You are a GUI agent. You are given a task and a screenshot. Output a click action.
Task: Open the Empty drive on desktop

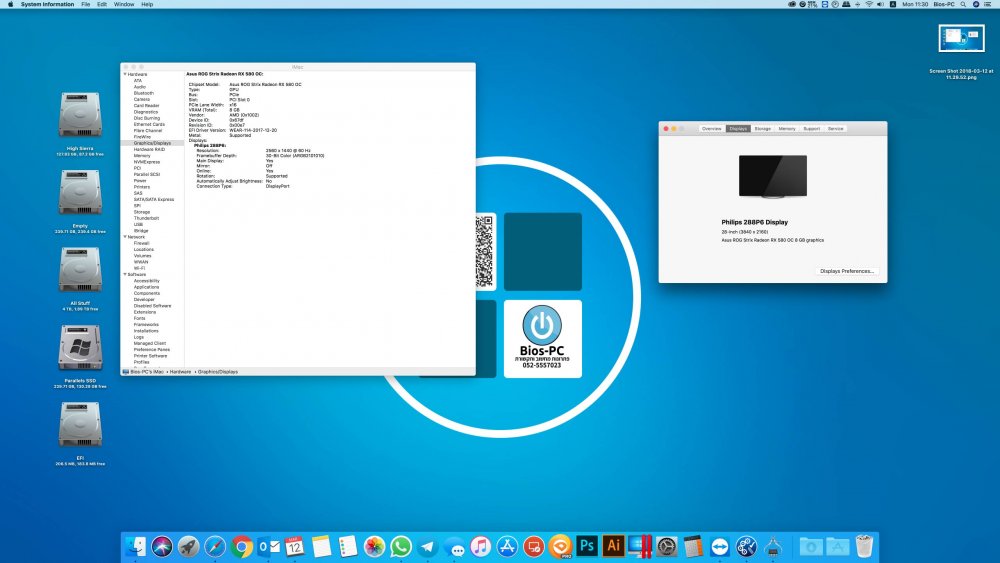[80, 192]
